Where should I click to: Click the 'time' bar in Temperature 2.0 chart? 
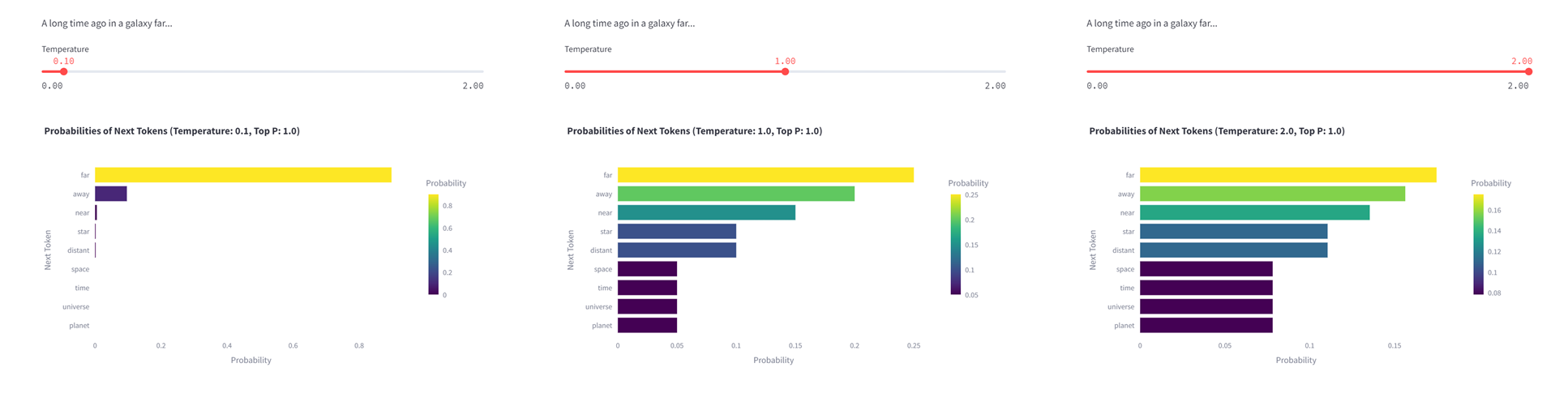1206,288
